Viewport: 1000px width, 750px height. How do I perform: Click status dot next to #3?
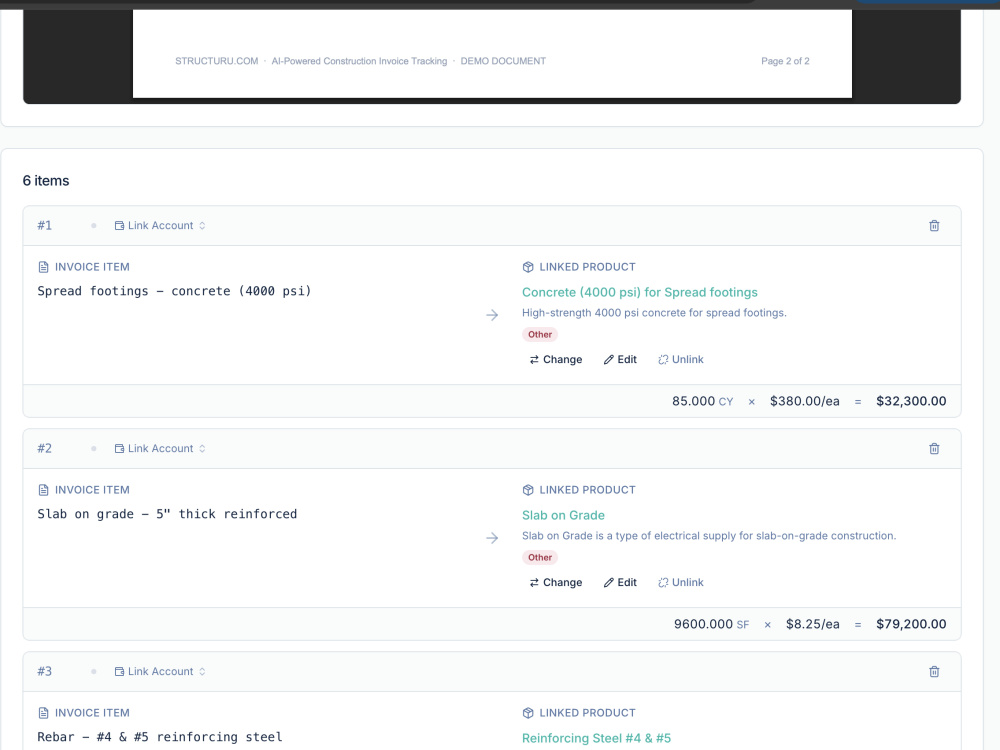94,672
